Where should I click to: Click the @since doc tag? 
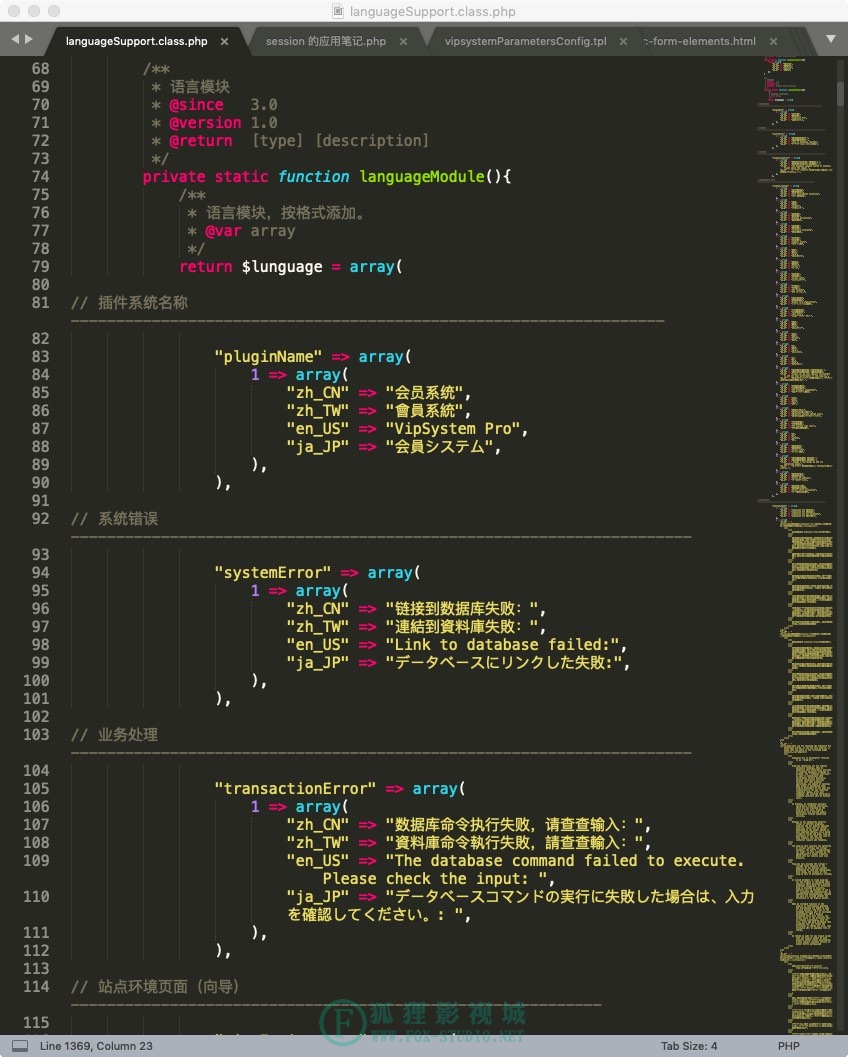coord(196,104)
